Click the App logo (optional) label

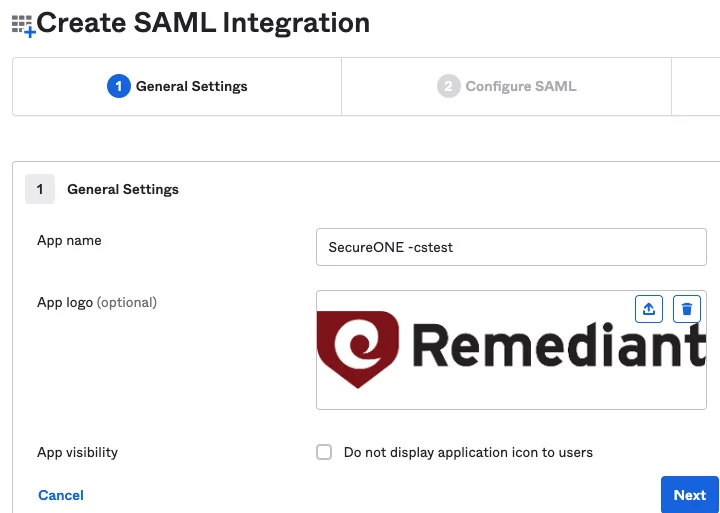point(97,303)
